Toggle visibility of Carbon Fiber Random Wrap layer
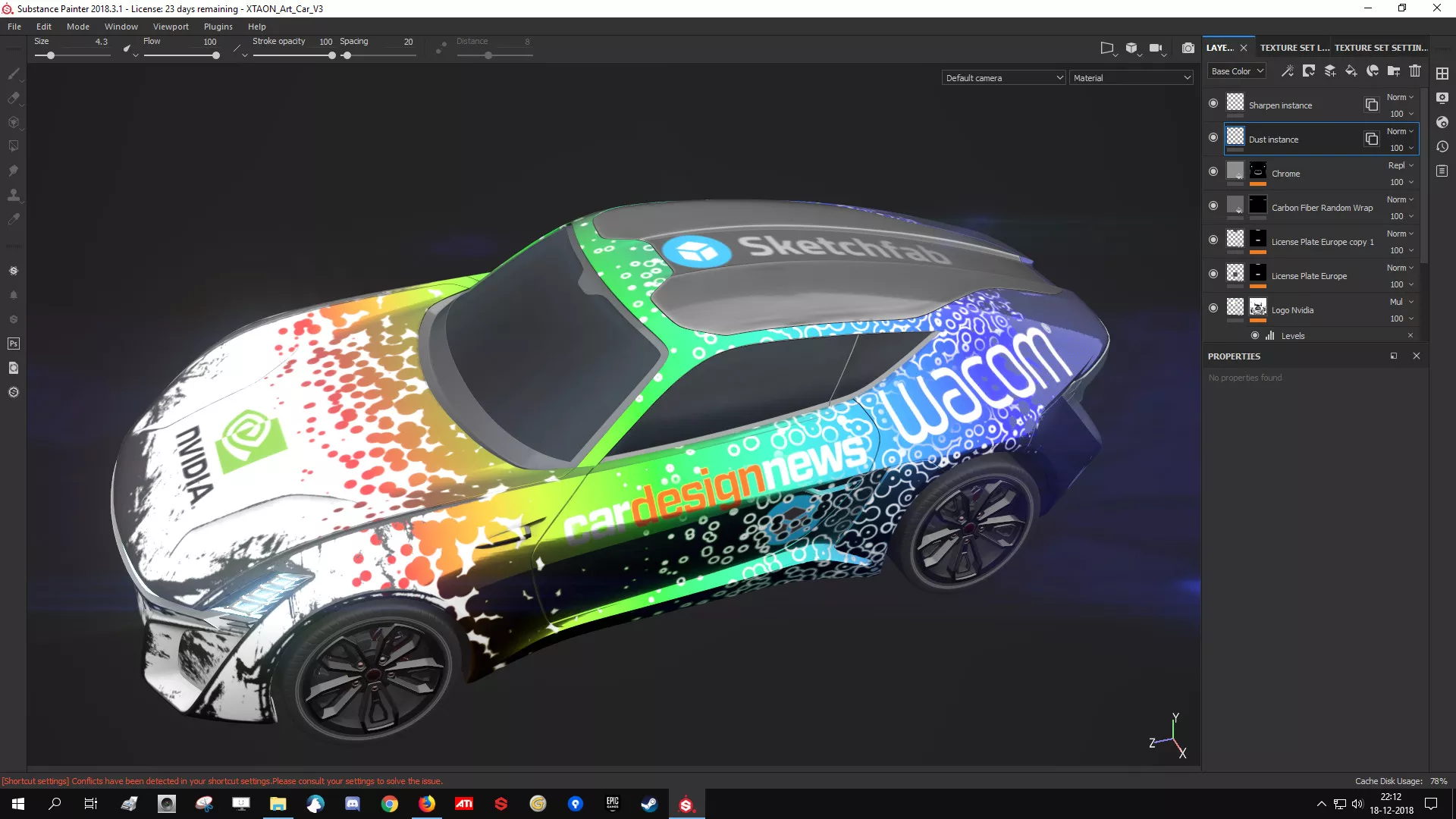This screenshot has width=1456, height=819. [1213, 206]
